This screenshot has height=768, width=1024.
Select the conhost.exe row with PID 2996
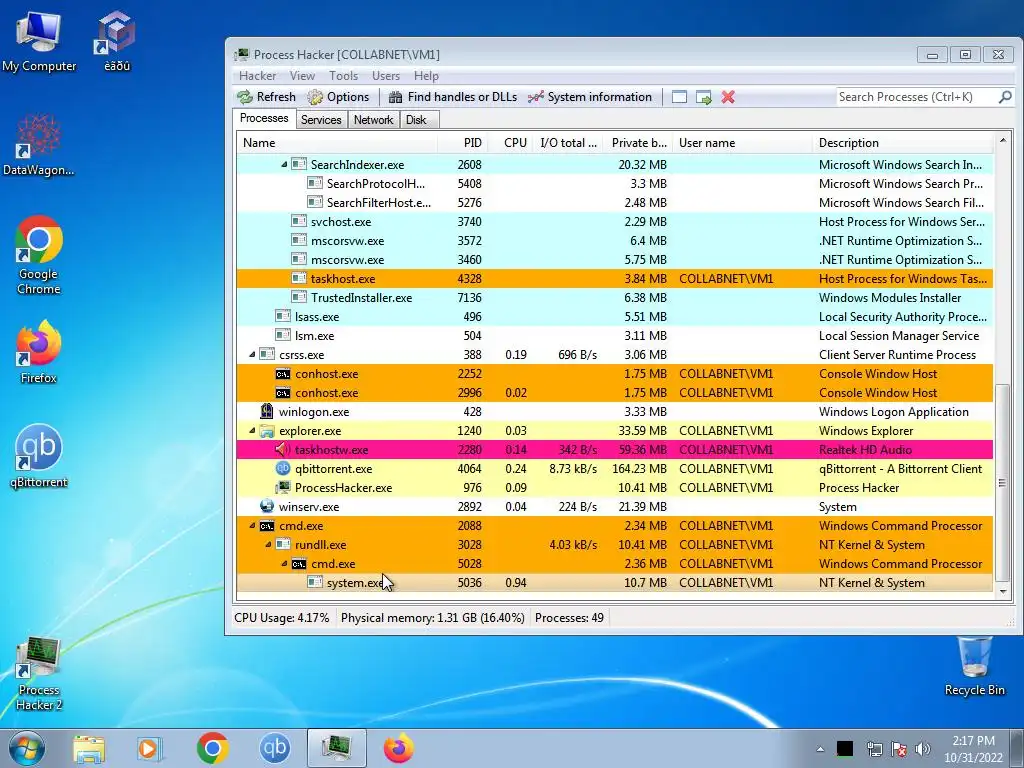[x=615, y=392]
